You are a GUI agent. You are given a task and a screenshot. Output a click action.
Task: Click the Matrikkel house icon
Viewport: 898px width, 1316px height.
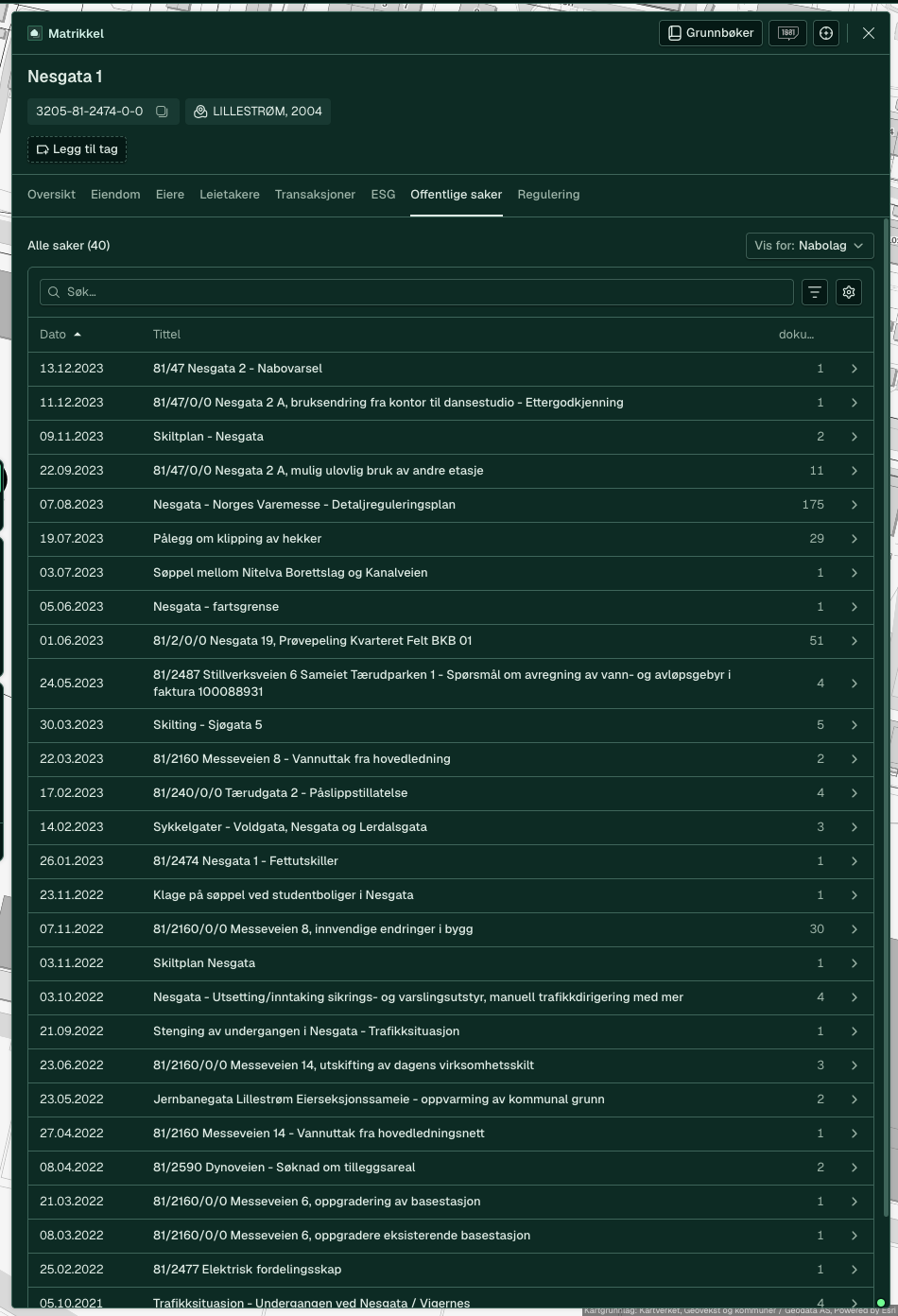(35, 33)
